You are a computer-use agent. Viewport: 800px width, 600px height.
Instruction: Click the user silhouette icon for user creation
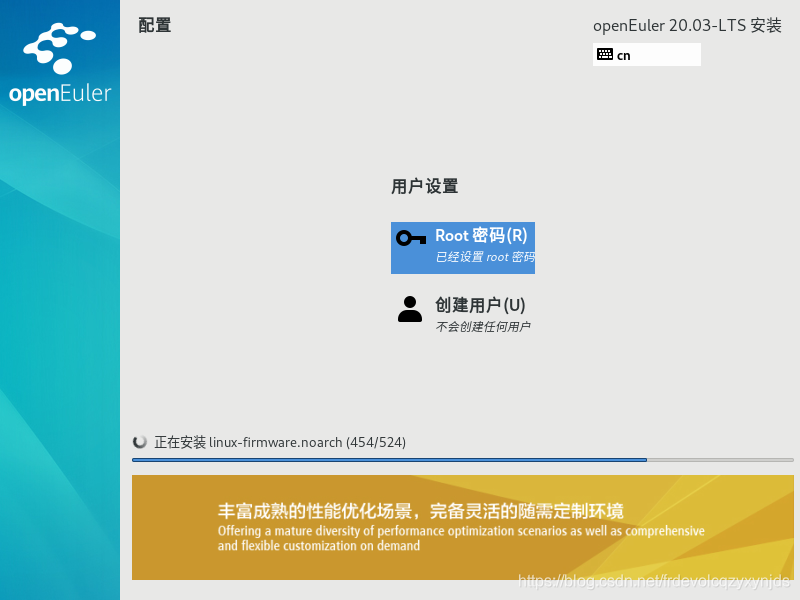(x=410, y=308)
